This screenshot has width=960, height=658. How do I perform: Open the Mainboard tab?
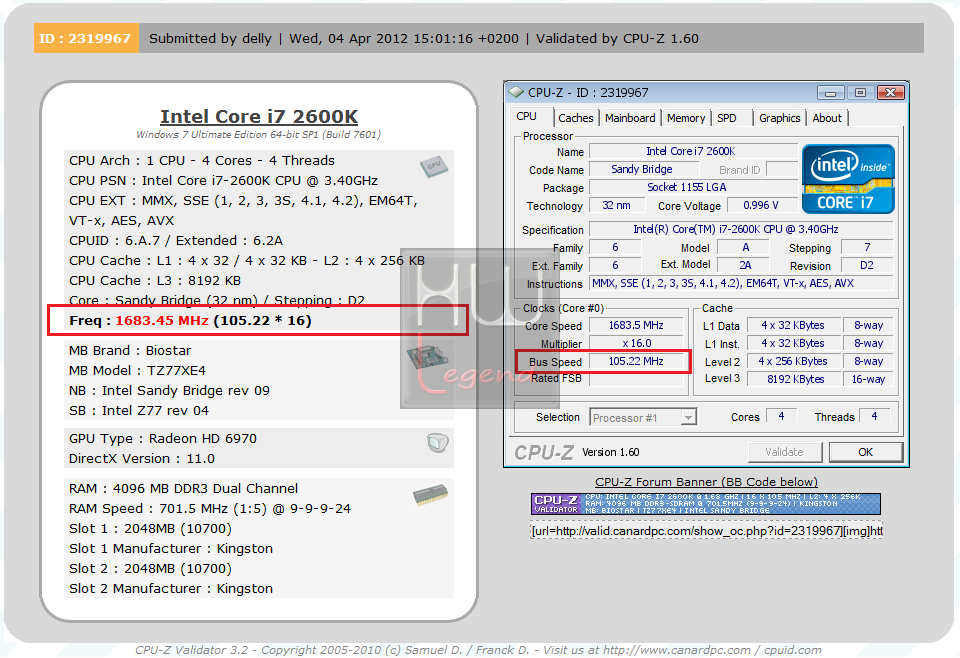(x=630, y=118)
